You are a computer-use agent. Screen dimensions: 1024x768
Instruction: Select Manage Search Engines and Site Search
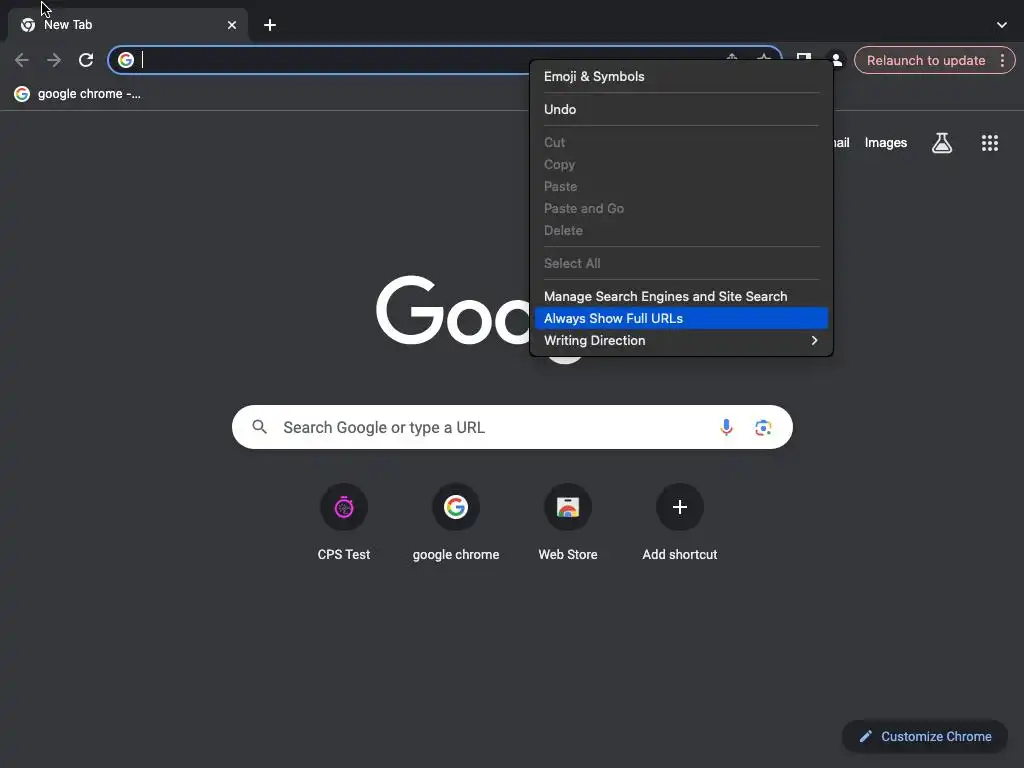coord(681,296)
